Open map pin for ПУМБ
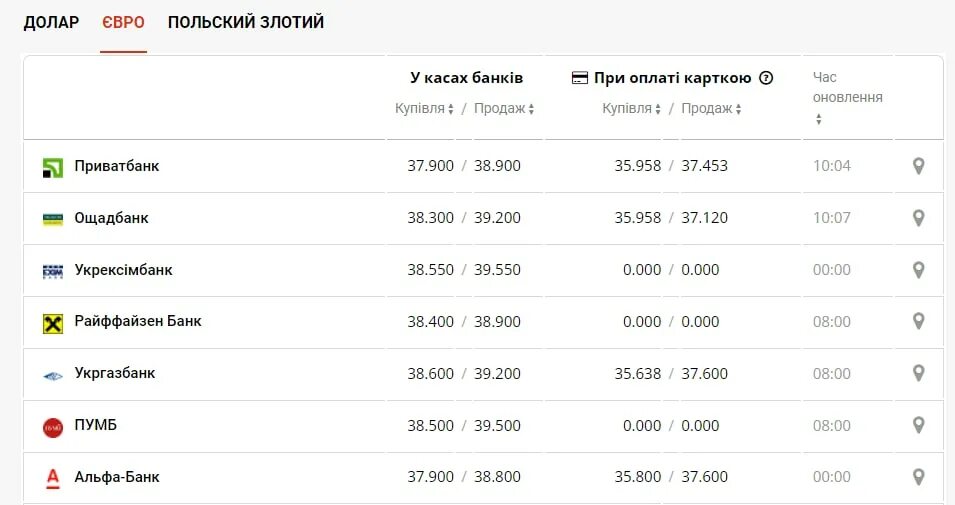 [x=918, y=425]
